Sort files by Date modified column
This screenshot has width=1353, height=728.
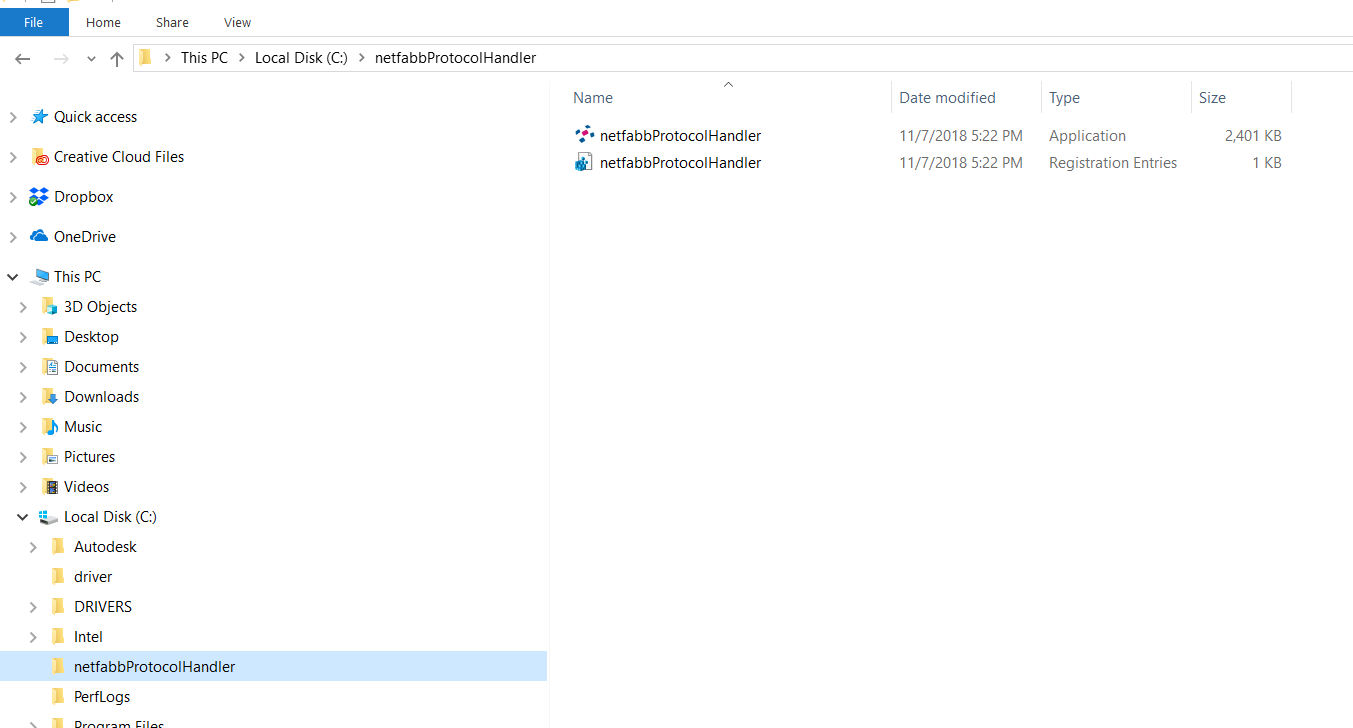pyautogui.click(x=947, y=98)
